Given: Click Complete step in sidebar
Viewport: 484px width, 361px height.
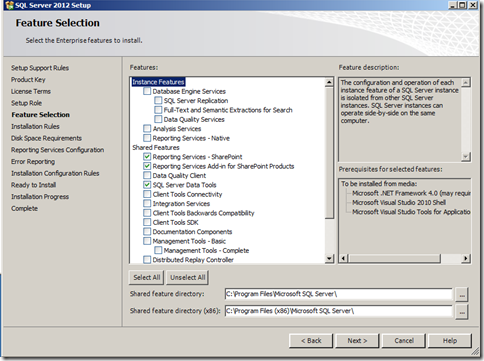Looking at the screenshot, I should click(24, 208).
